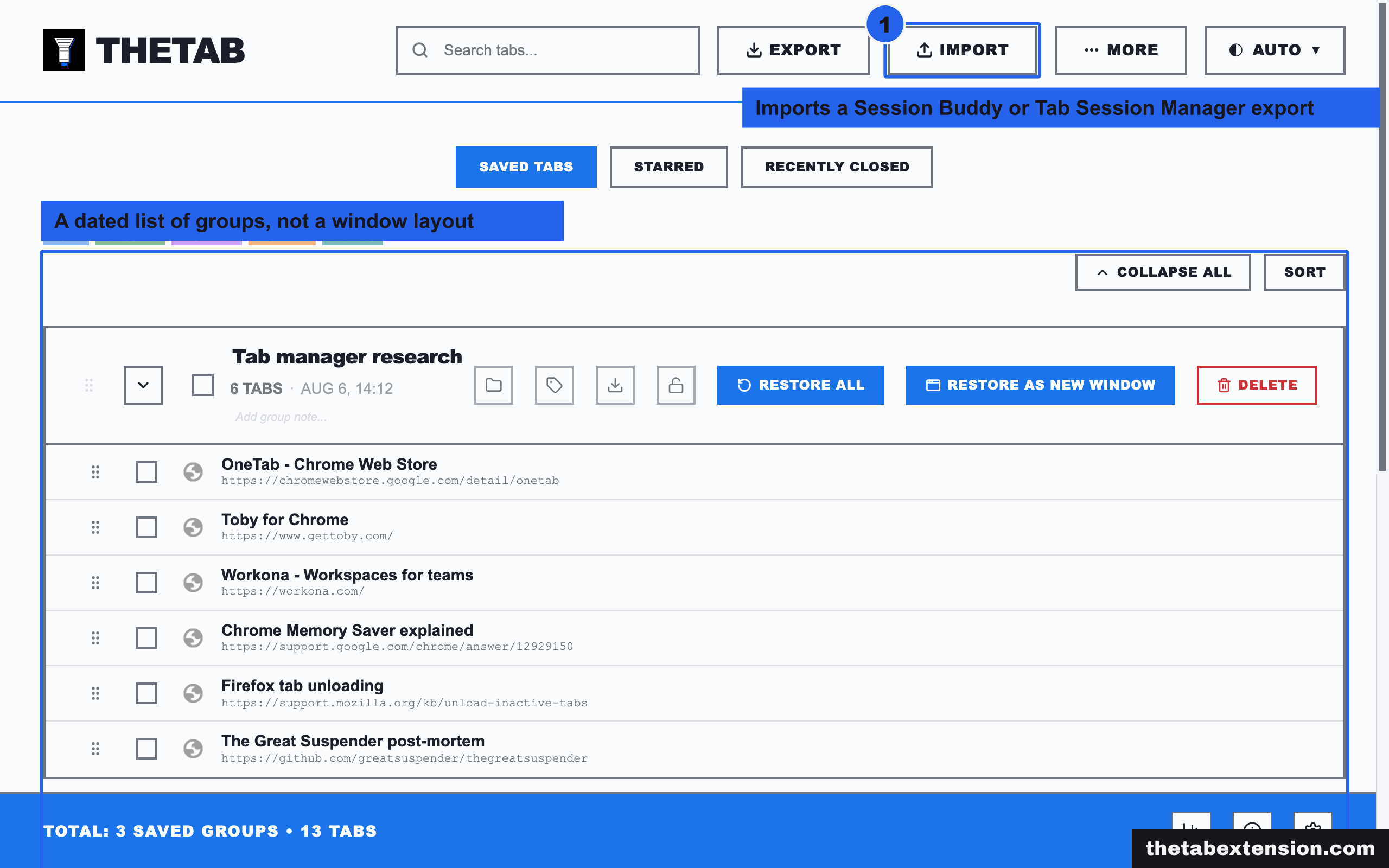Tick the Chrome Memory Saver explained checkbox
The height and width of the screenshot is (868, 1389).
click(x=146, y=638)
